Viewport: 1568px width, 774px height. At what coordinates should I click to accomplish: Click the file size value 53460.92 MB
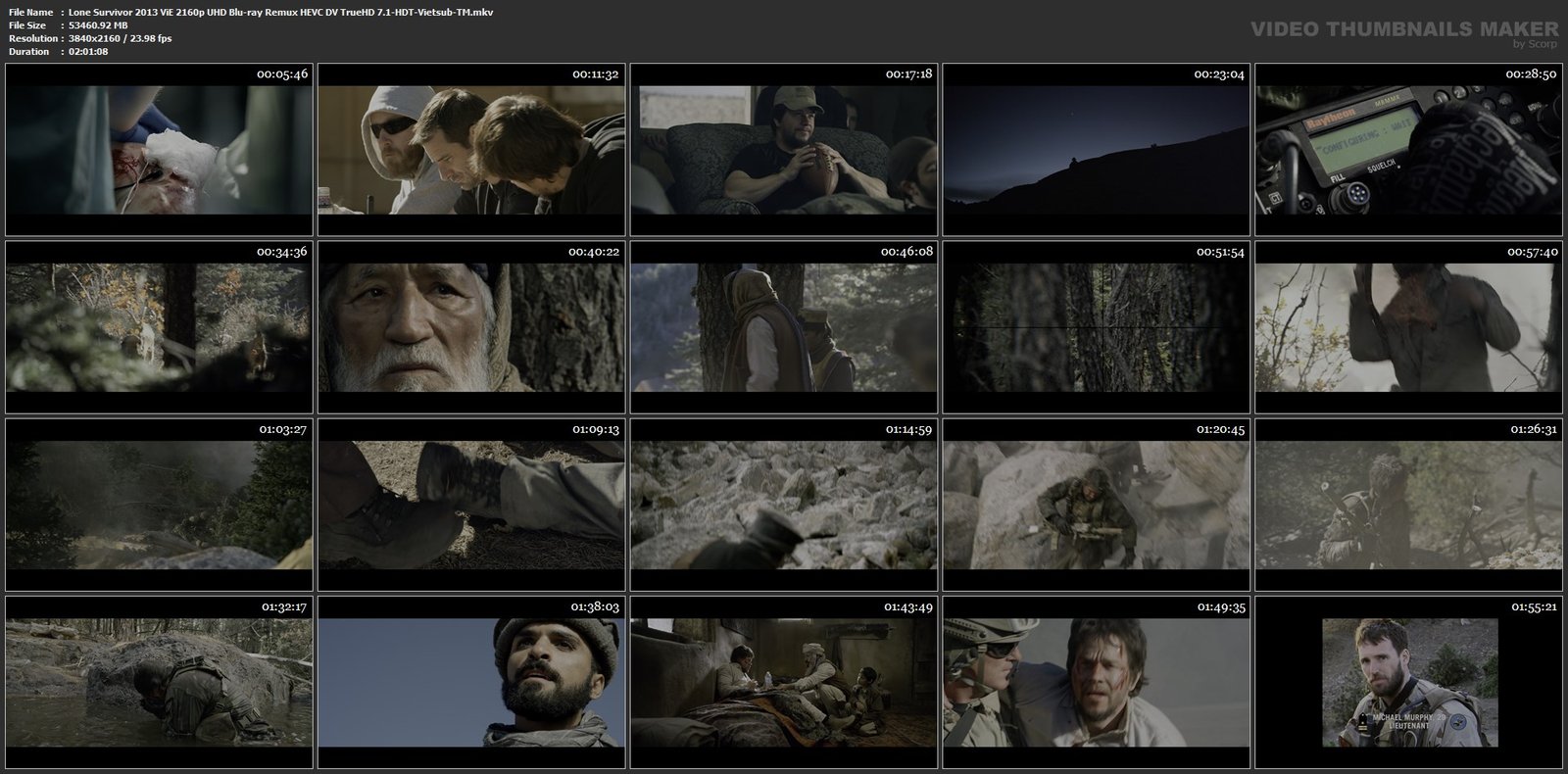click(98, 25)
